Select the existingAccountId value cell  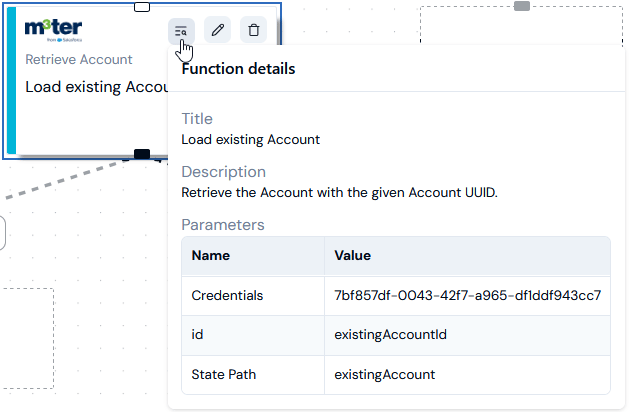tap(467, 335)
